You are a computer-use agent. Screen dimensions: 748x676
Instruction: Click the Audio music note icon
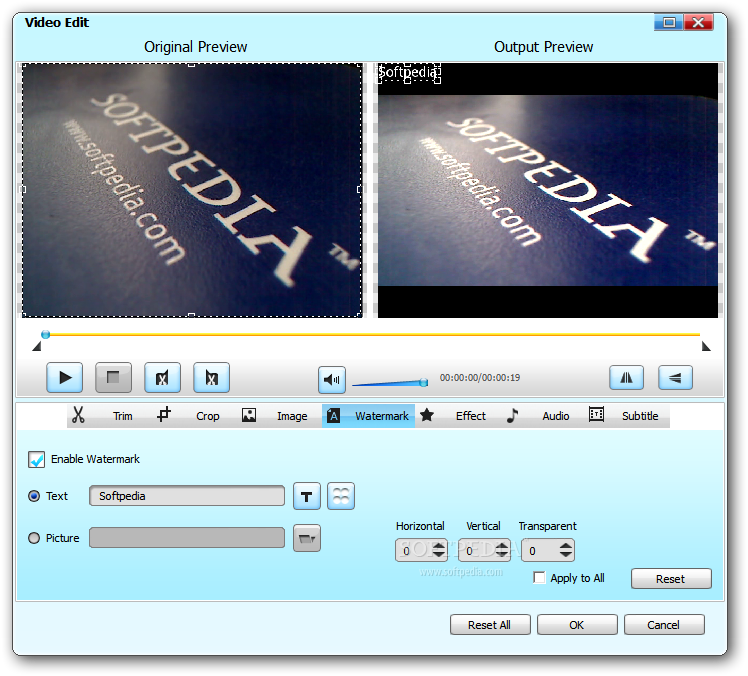[x=512, y=415]
